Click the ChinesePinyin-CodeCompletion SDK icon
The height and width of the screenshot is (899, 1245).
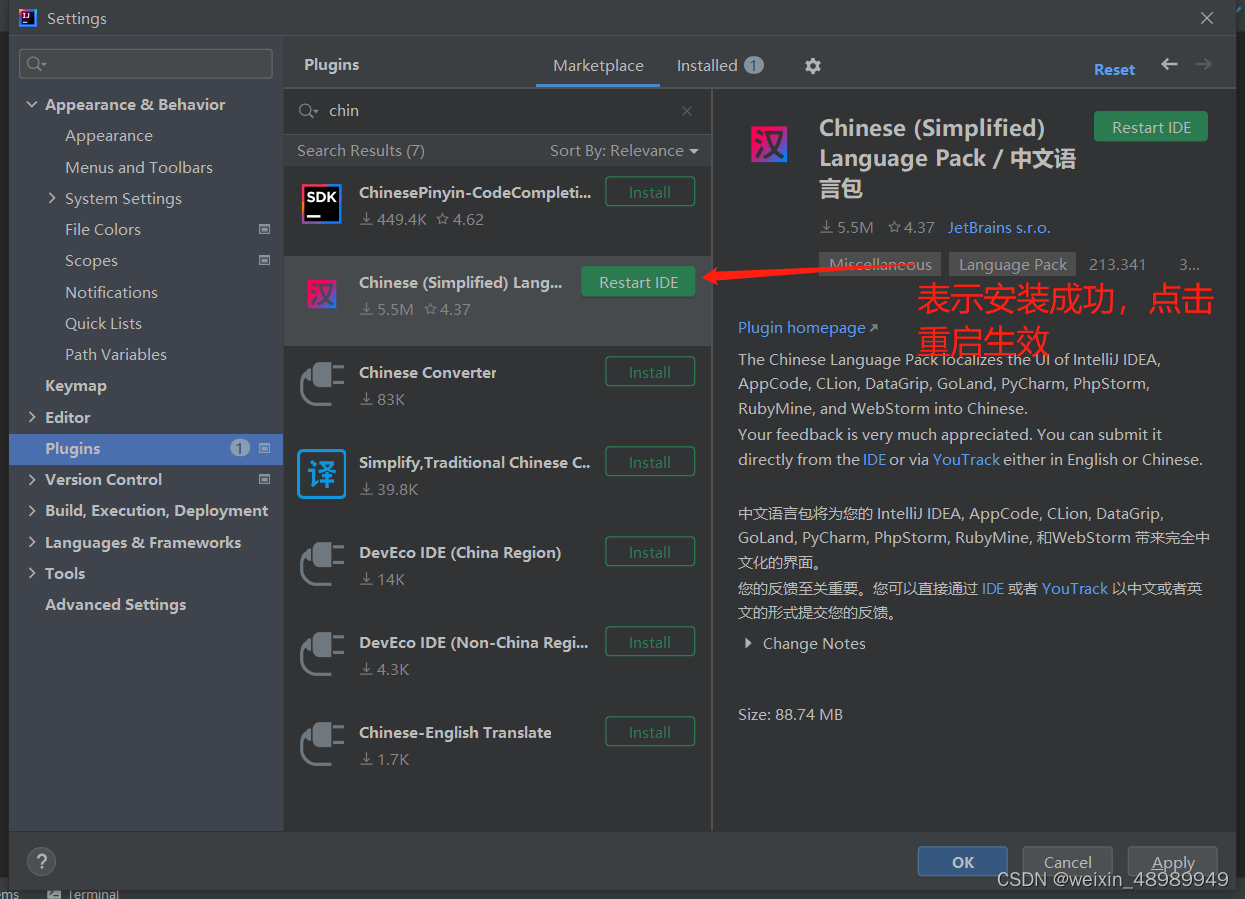coord(322,203)
